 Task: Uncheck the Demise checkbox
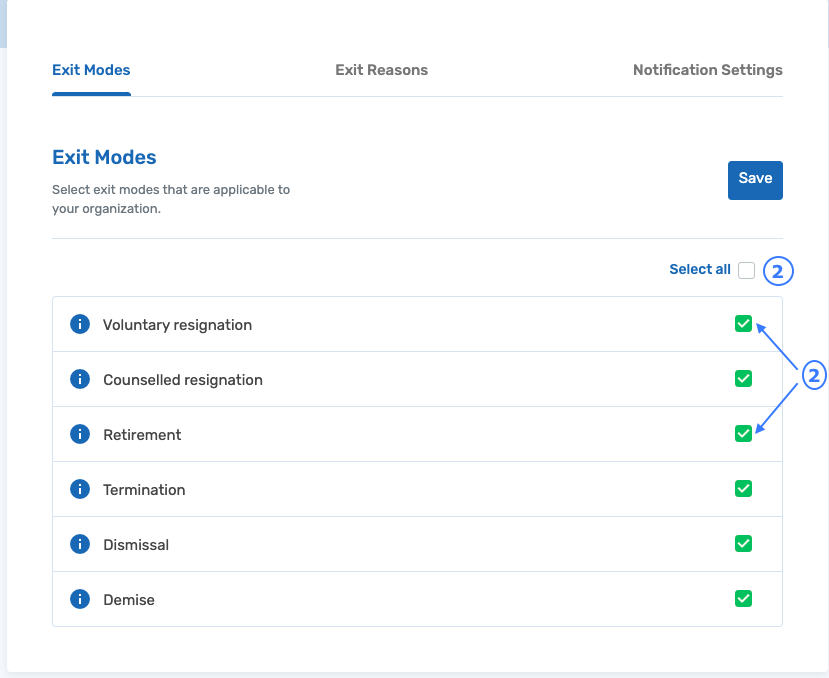743,599
